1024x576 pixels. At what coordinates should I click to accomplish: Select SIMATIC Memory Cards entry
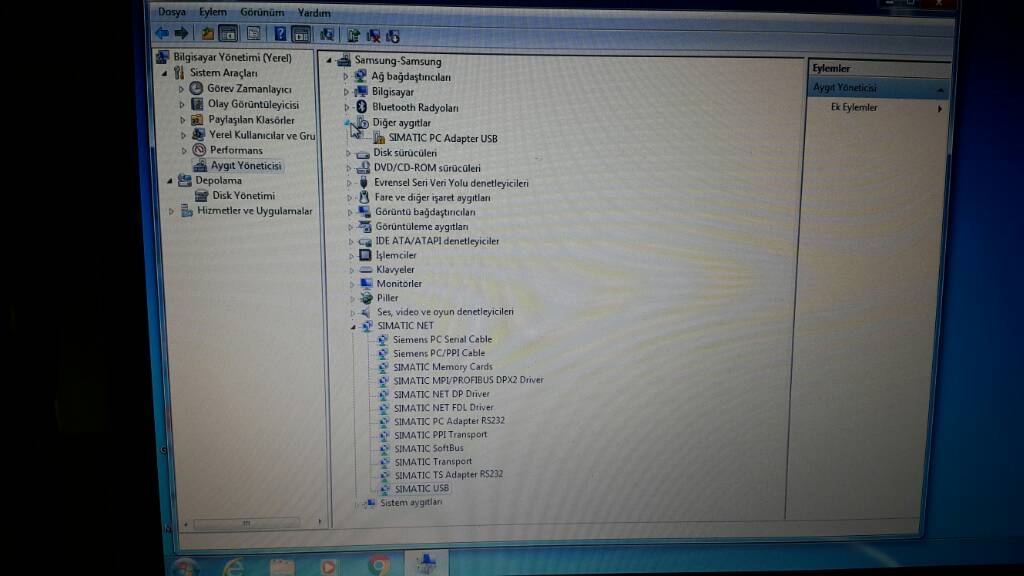443,367
